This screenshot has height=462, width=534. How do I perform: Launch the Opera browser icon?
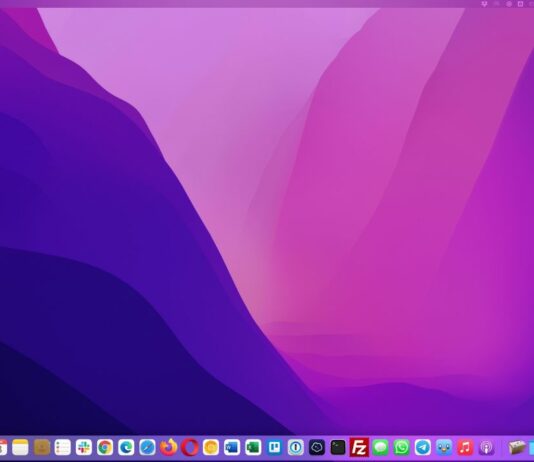coord(190,447)
